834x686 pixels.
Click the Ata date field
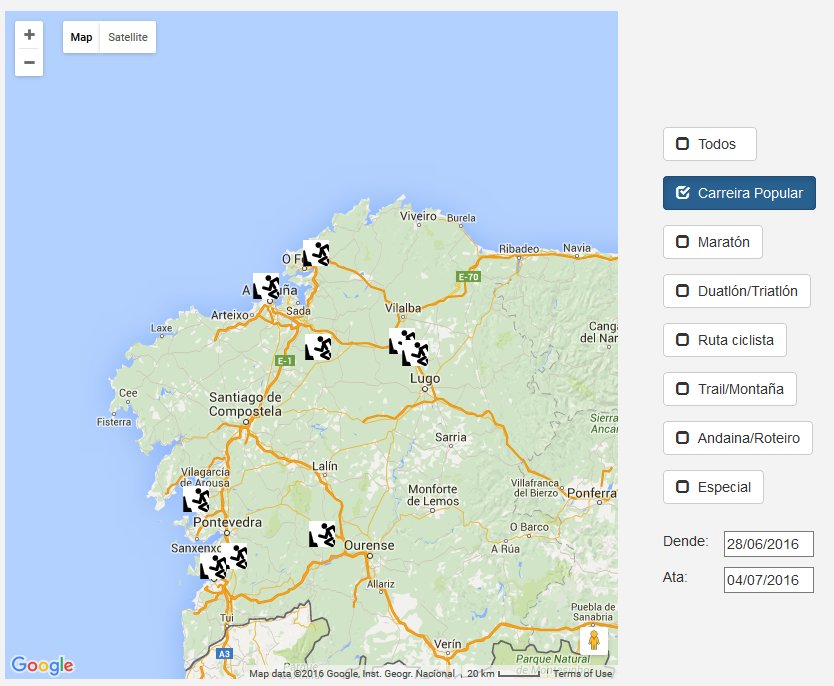pos(769,580)
